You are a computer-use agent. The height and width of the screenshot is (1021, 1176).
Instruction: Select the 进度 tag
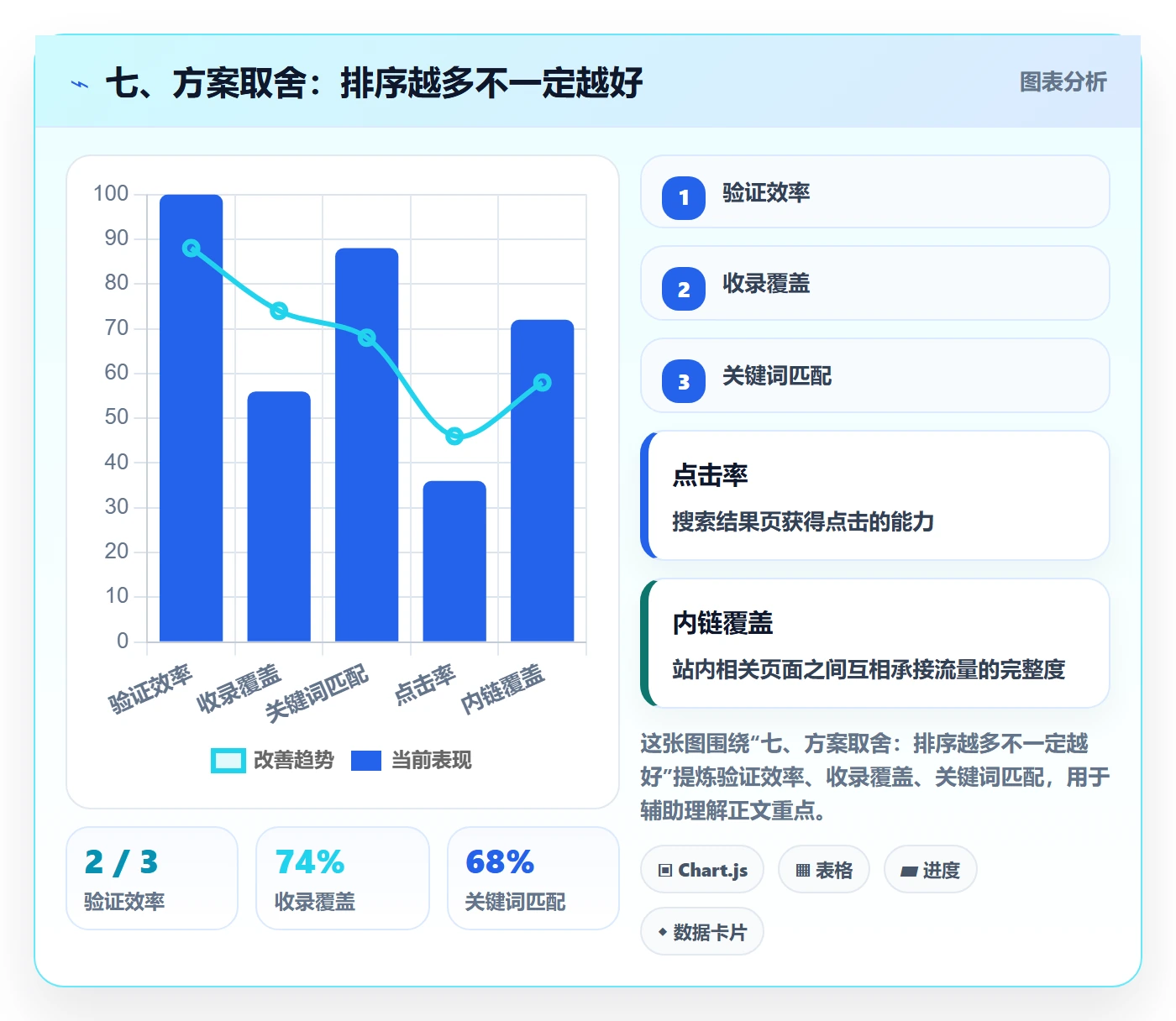[x=930, y=870]
